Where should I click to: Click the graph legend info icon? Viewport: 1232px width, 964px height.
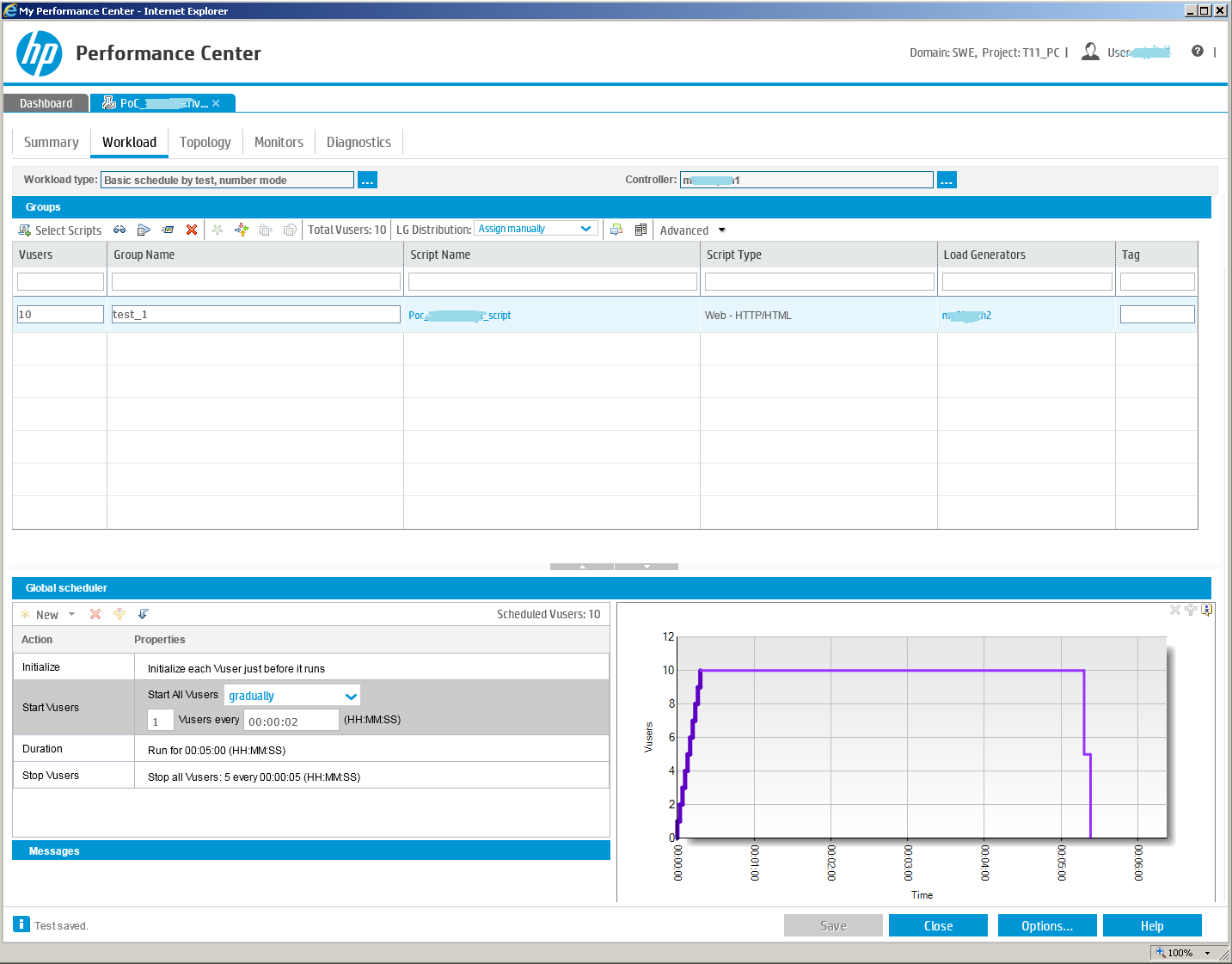(1207, 610)
